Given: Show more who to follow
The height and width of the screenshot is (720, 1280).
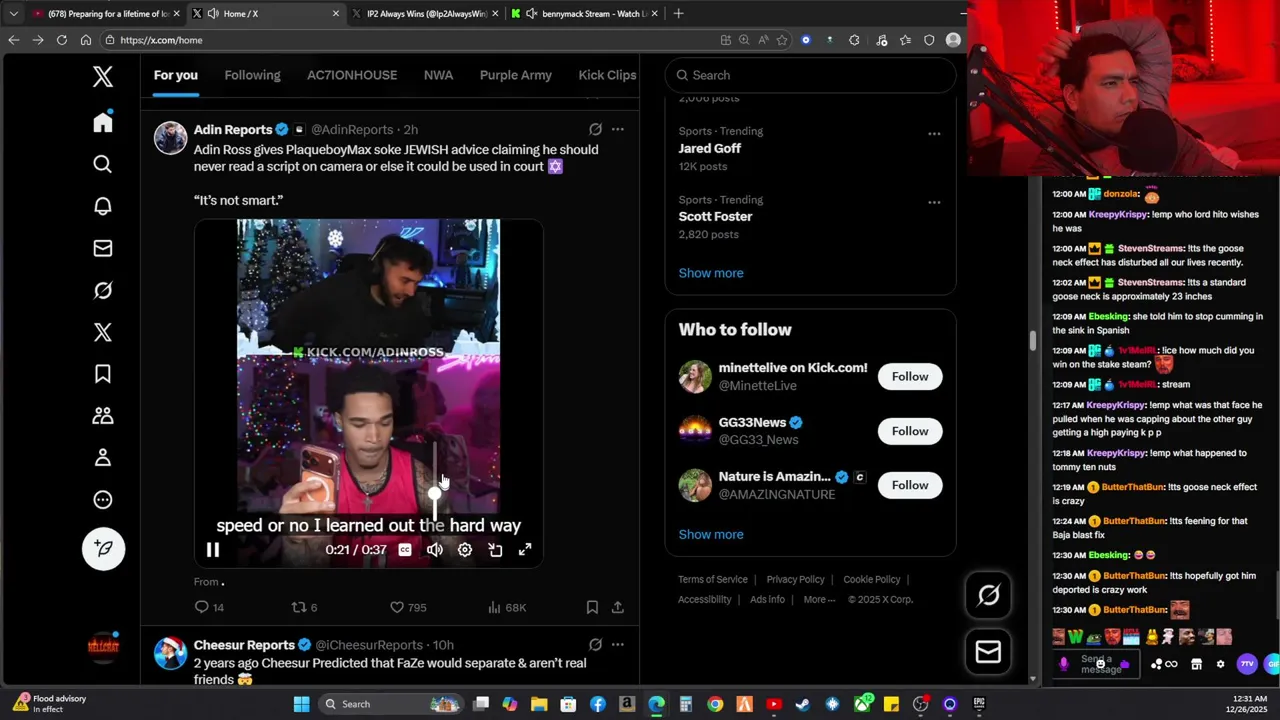Looking at the screenshot, I should point(711,534).
